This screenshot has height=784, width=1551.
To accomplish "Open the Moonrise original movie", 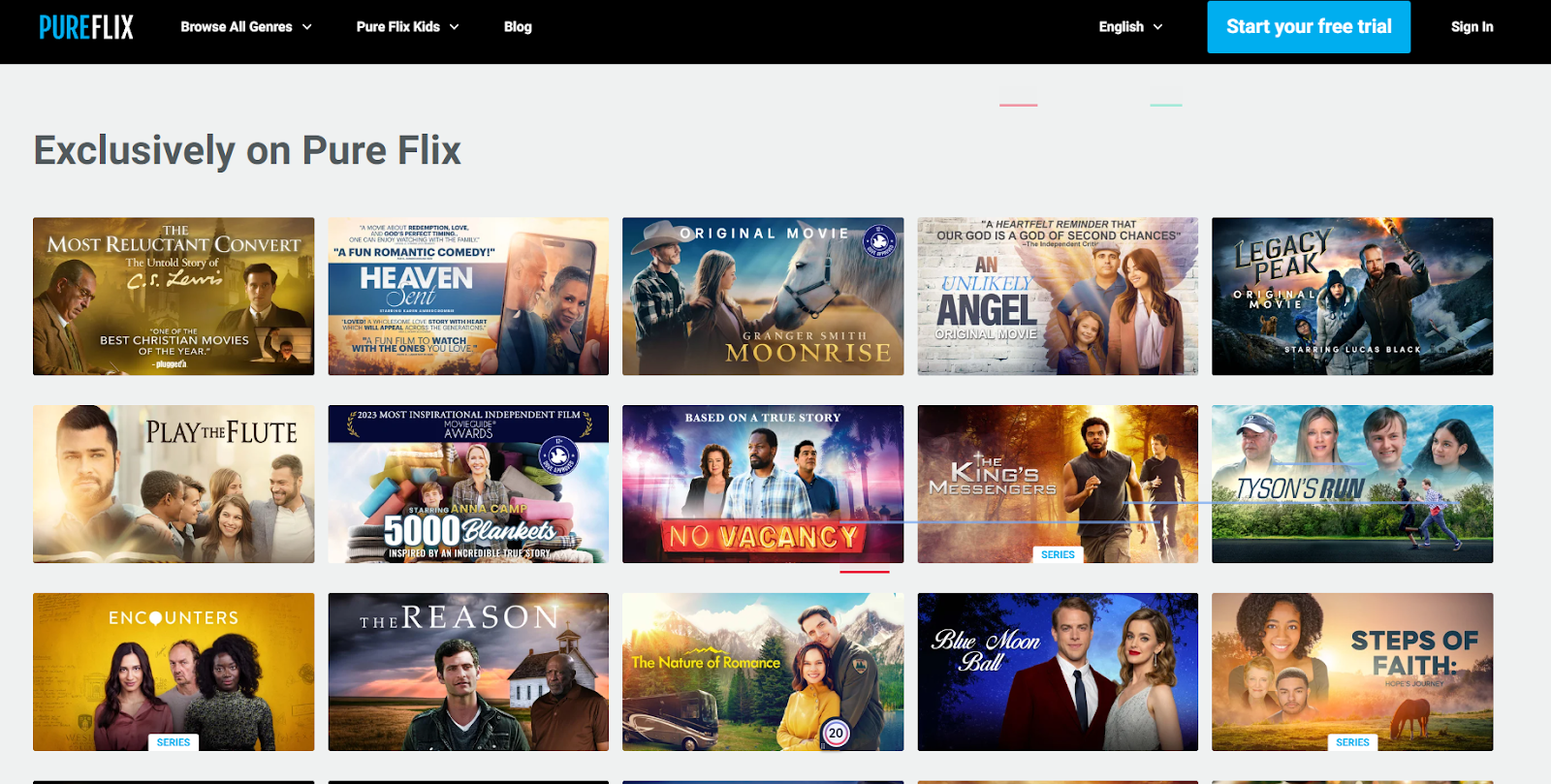I will pos(763,297).
